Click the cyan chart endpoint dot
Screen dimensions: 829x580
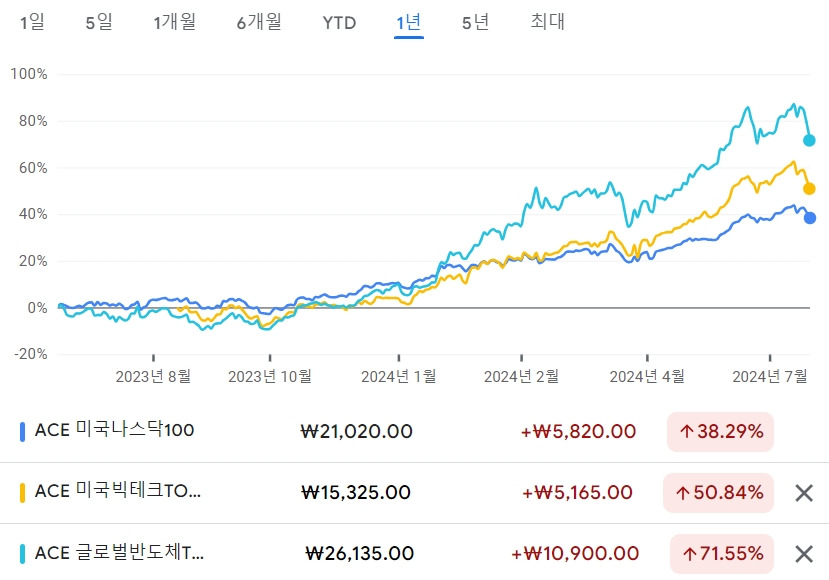810,139
